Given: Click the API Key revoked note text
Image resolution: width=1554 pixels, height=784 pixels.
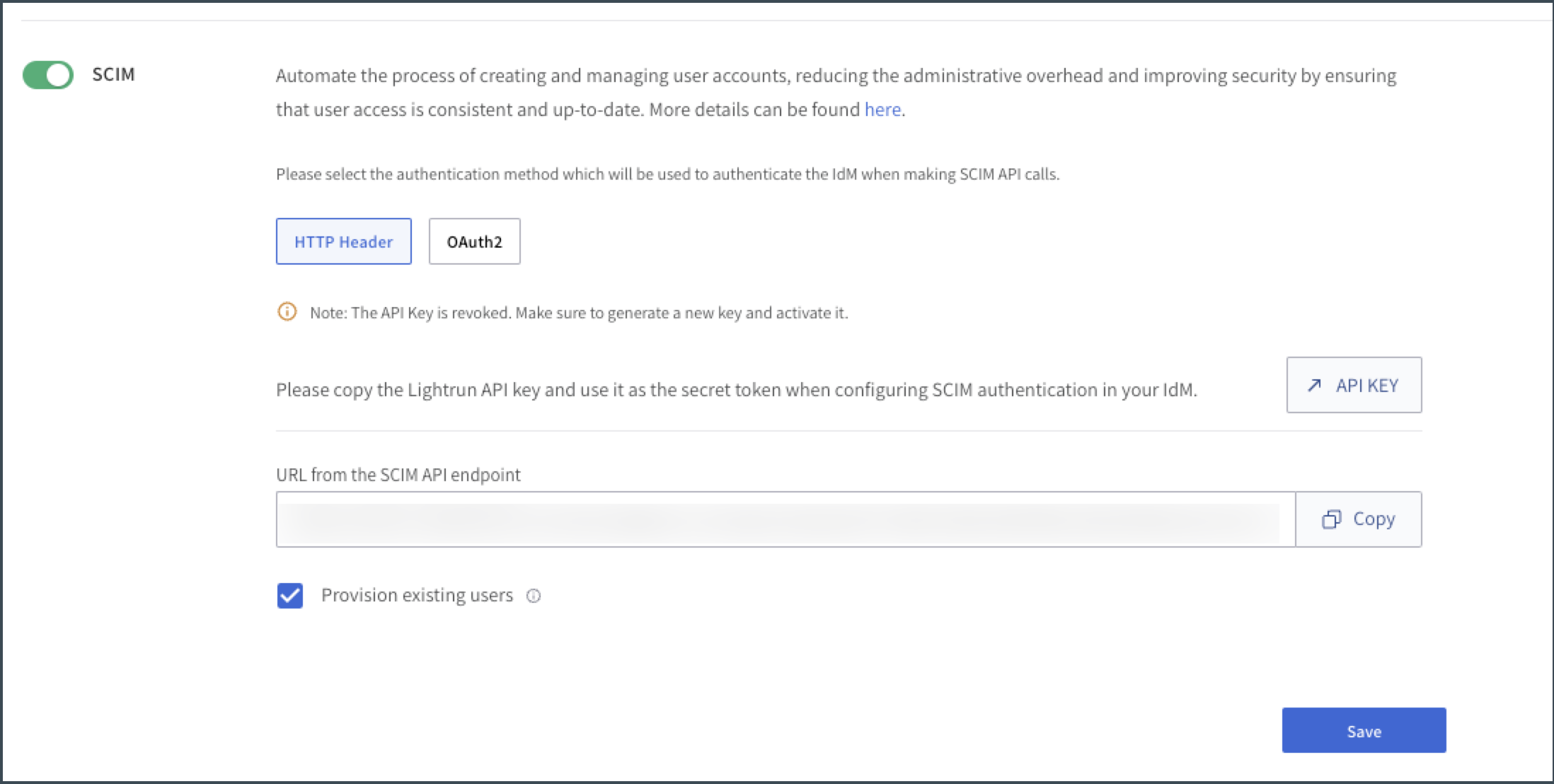Looking at the screenshot, I should click(x=578, y=313).
